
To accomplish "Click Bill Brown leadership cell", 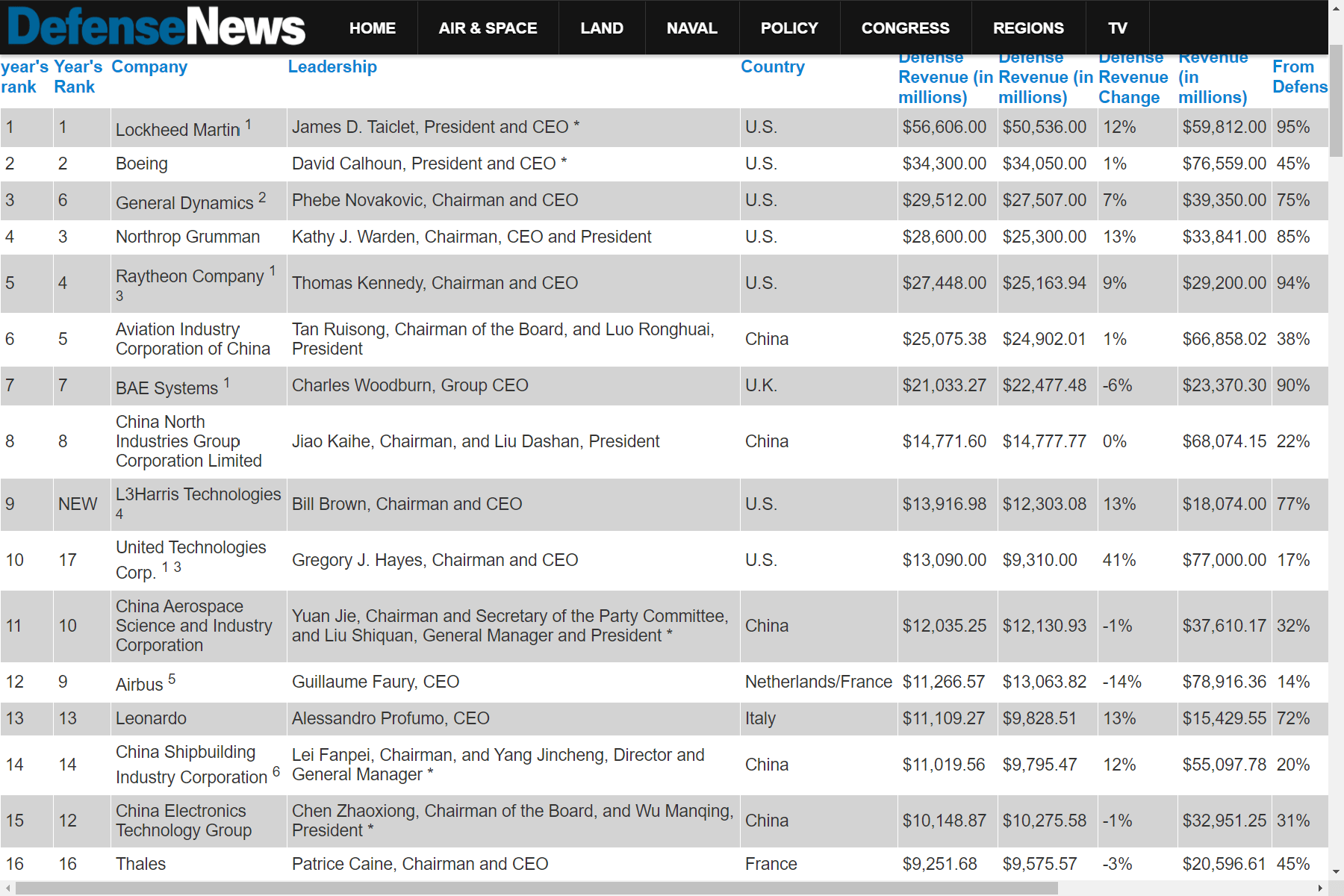I will [513, 505].
